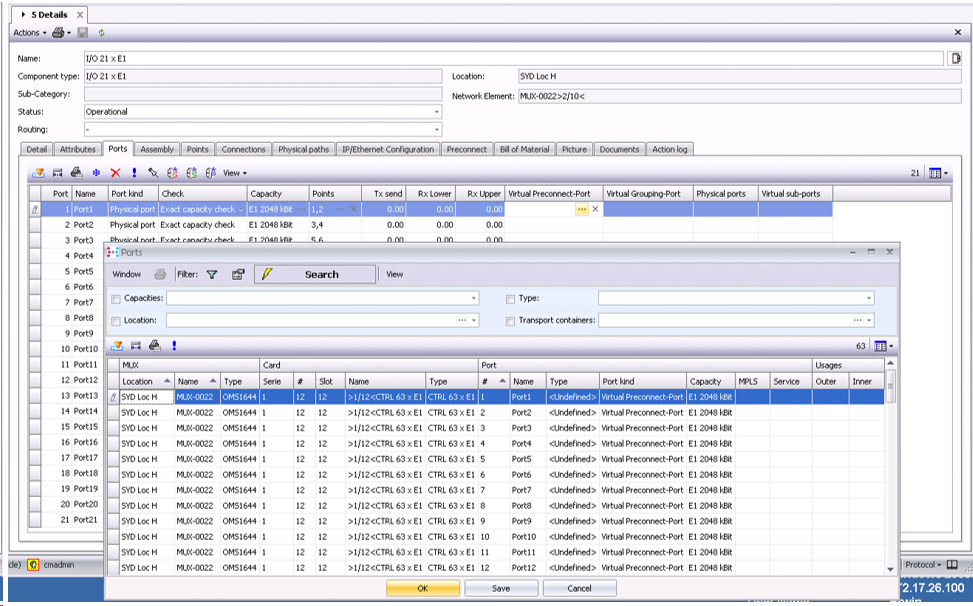Click the filter settings icon beside funnel

click(x=238, y=274)
